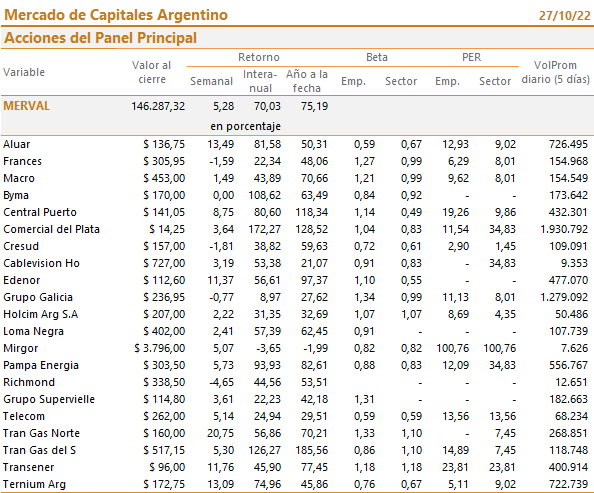Select Pampa Energia stock name
The image size is (594, 493).
(x=41, y=365)
